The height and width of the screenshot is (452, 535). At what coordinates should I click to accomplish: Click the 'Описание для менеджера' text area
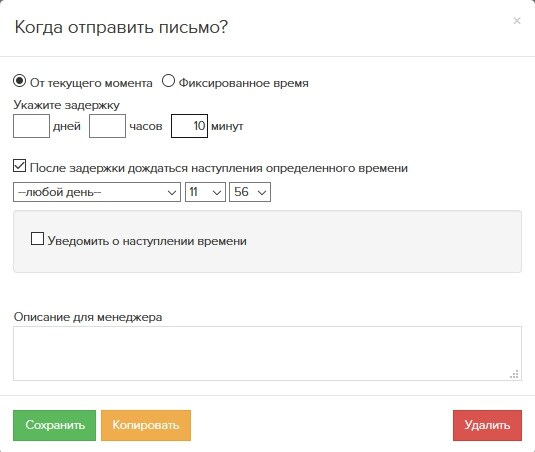click(x=268, y=353)
